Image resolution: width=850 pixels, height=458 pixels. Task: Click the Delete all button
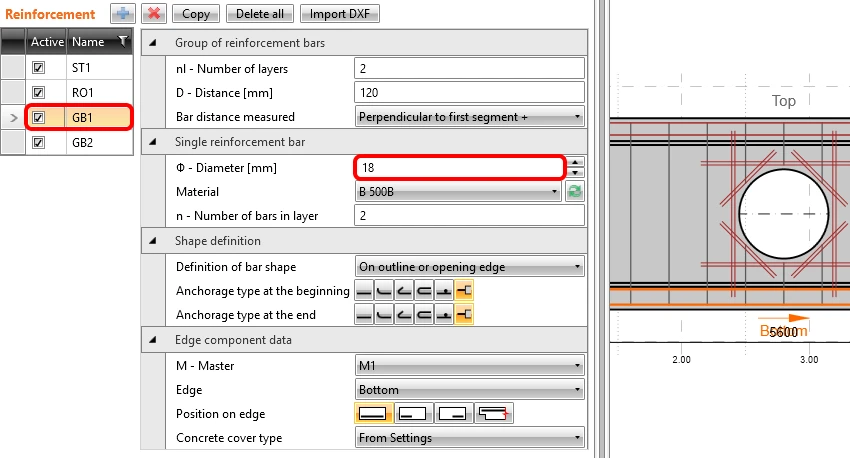(x=260, y=14)
